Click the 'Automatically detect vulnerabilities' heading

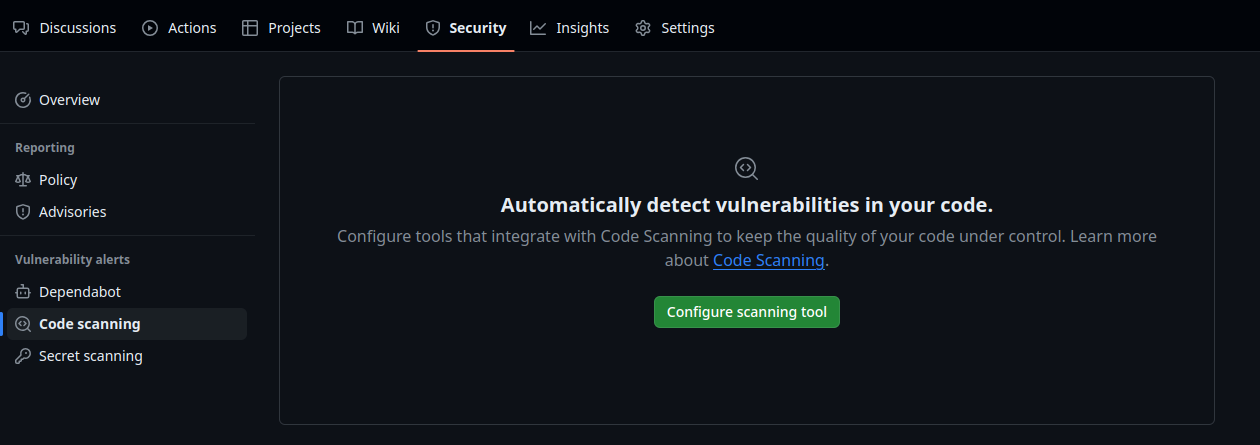pos(747,206)
